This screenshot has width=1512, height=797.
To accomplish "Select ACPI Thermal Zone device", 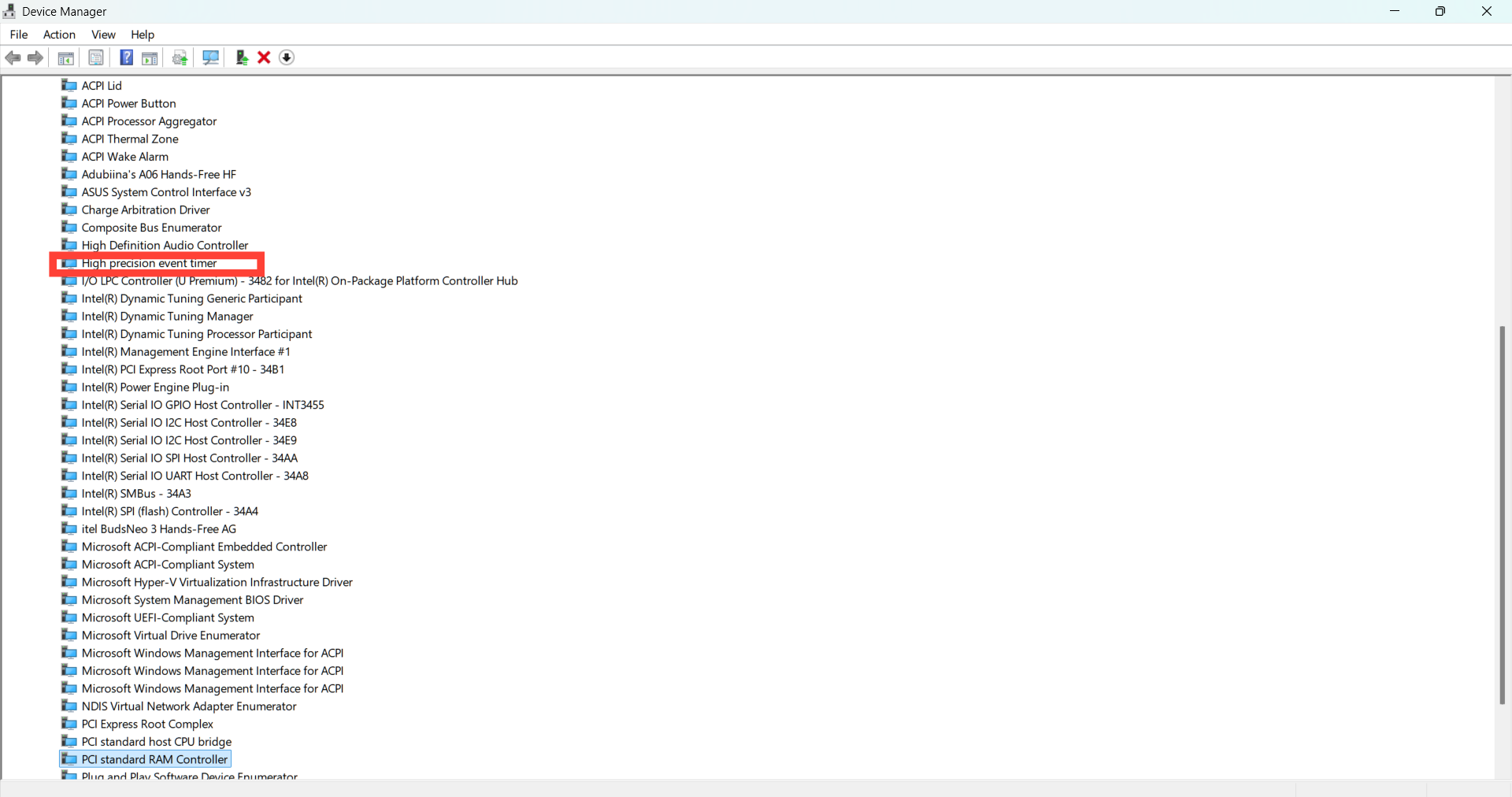I will point(130,139).
